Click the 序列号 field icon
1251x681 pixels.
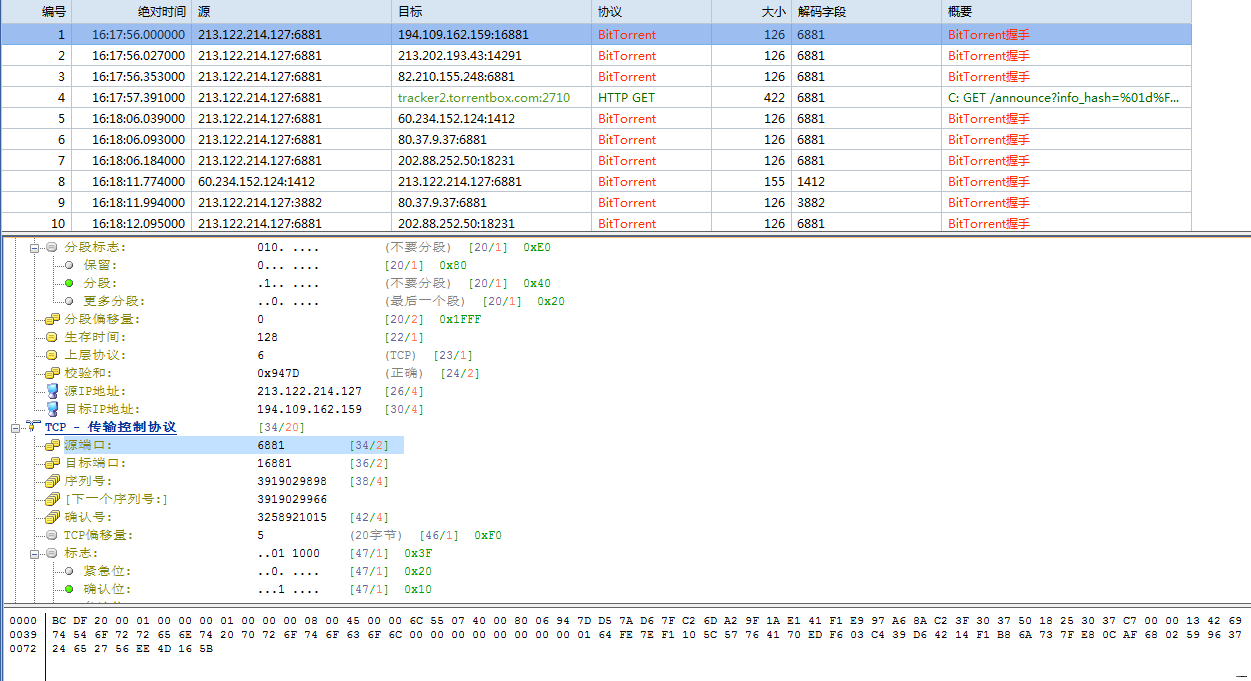tap(52, 481)
